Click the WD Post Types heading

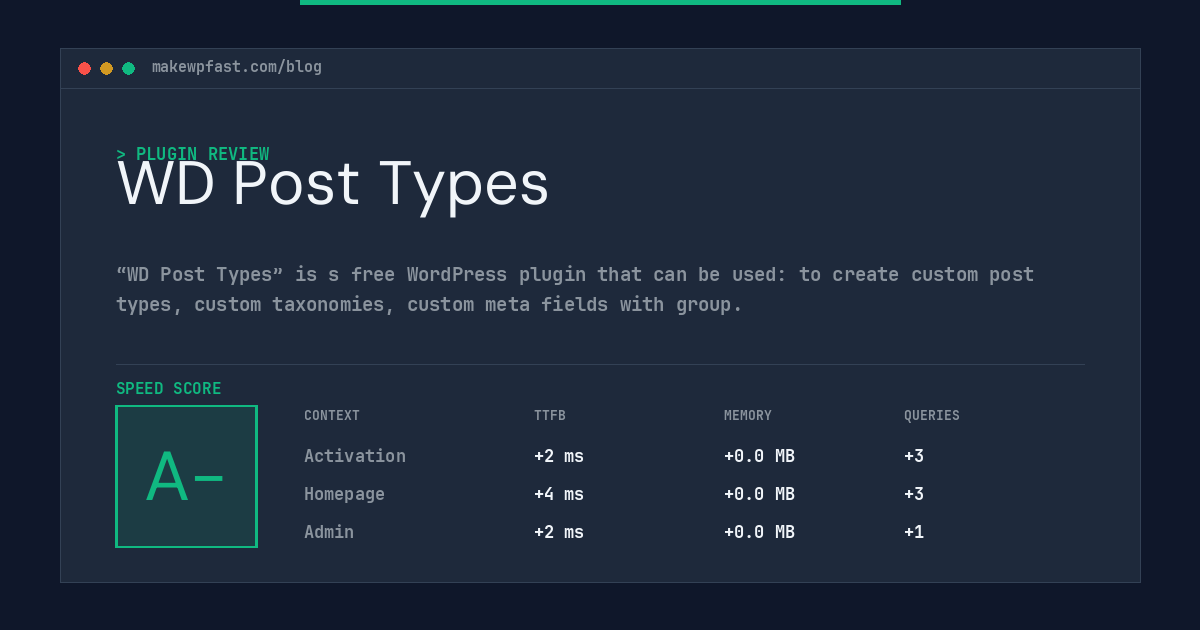coord(333,184)
